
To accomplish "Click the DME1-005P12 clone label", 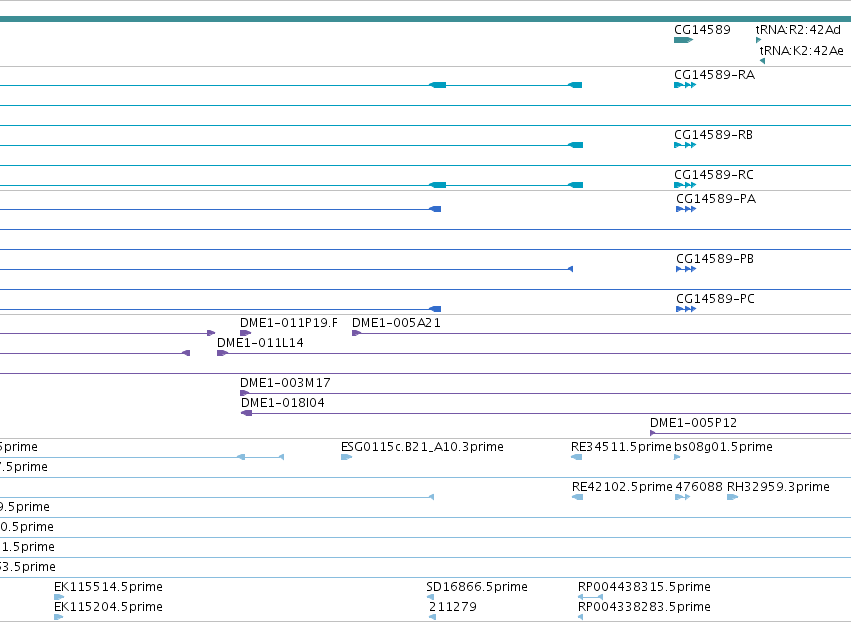I will tap(693, 423).
